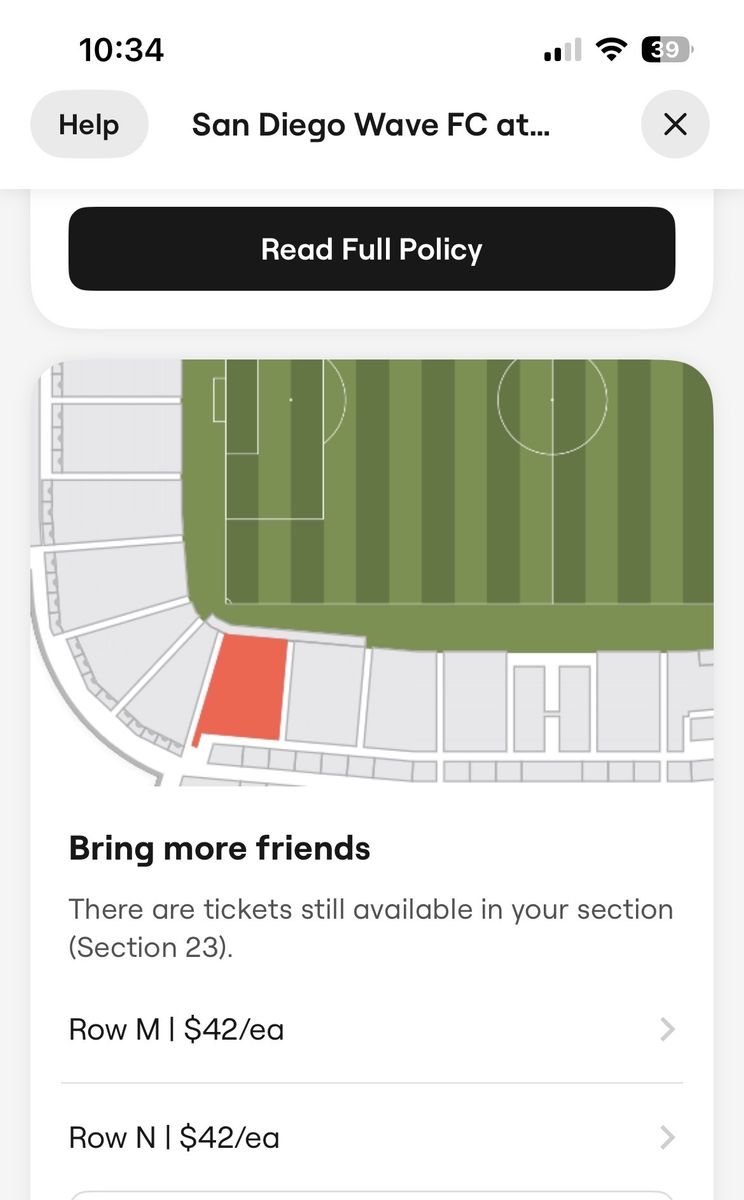The height and width of the screenshot is (1200, 744).
Task: Tap the Help button
Action: (x=89, y=125)
